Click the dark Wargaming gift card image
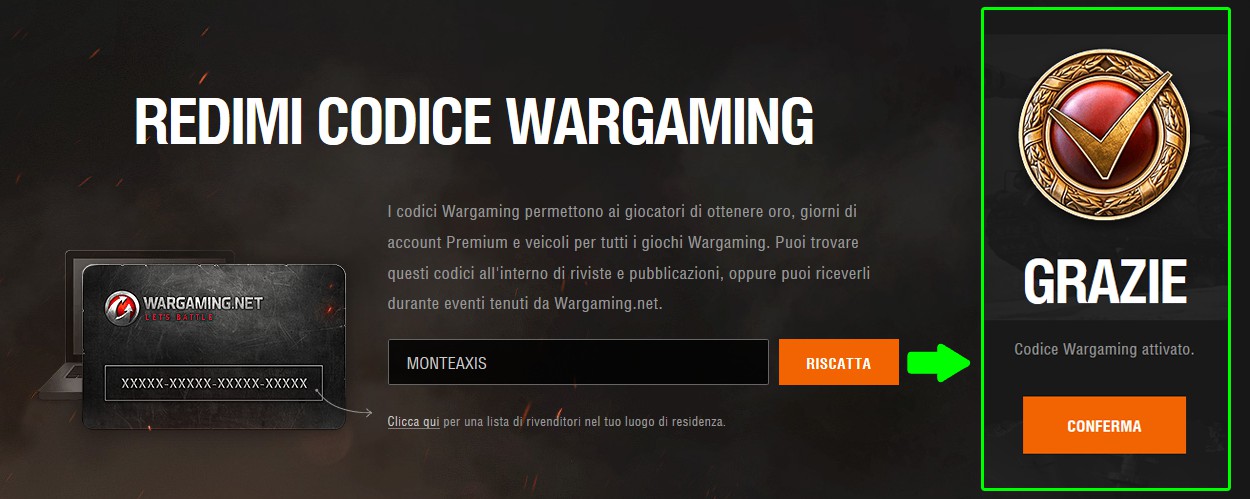 (x=214, y=347)
